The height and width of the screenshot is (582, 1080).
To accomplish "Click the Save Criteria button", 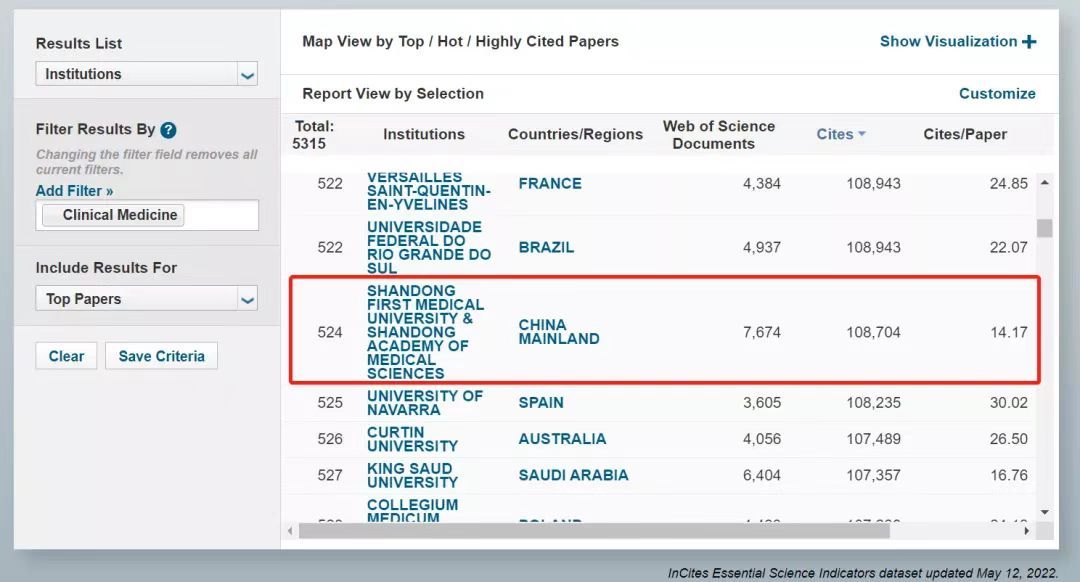I will (x=161, y=356).
